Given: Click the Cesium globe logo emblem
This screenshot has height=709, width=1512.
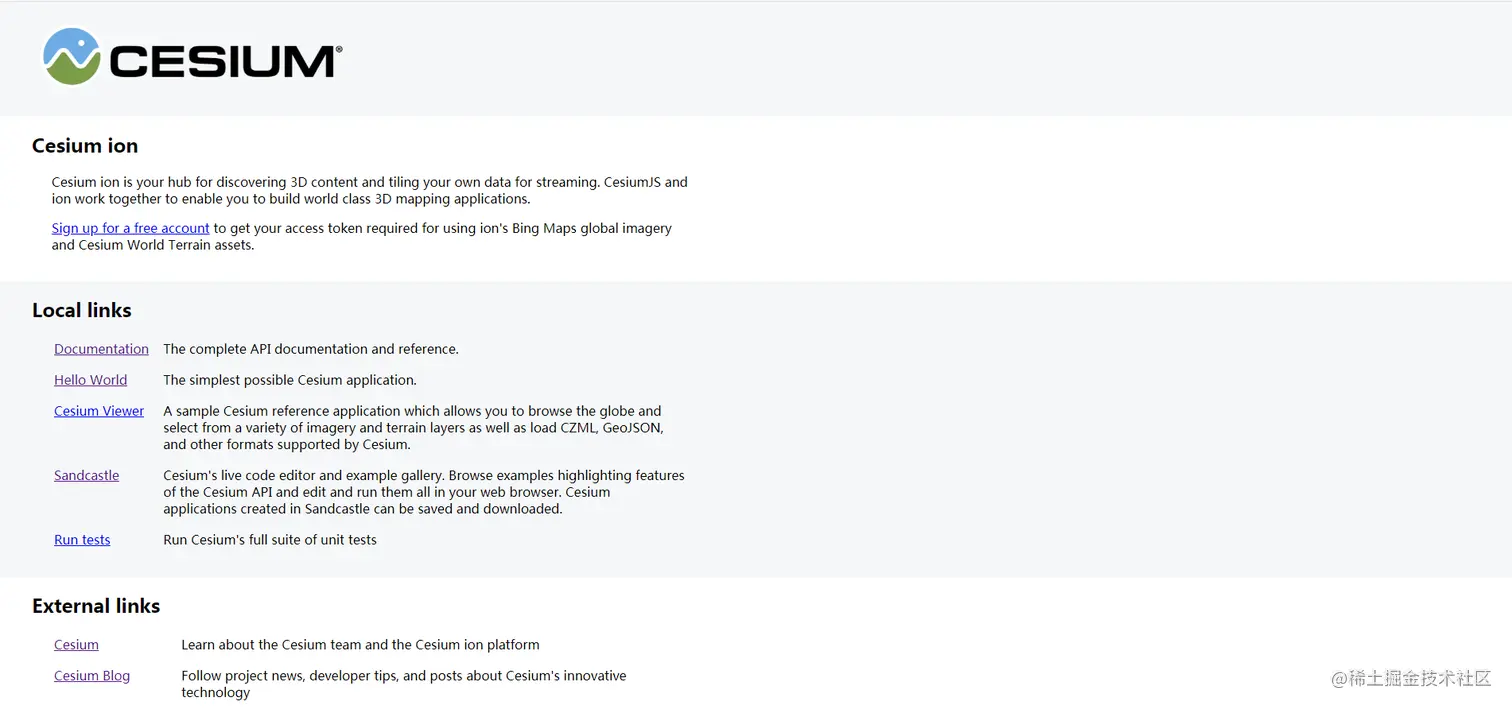Looking at the screenshot, I should point(72,56).
